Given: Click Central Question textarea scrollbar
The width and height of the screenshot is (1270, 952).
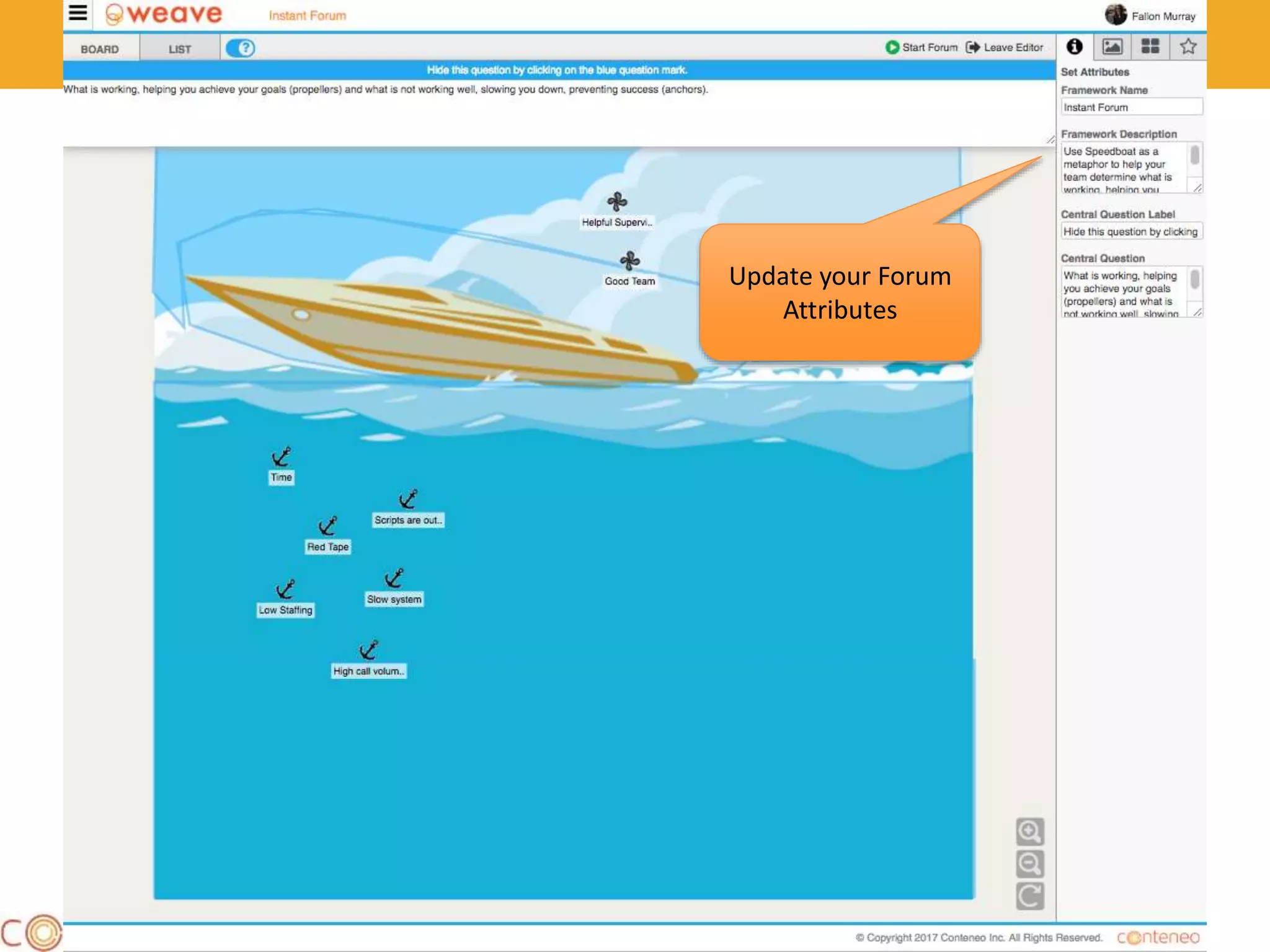Looking at the screenshot, I should click(1195, 280).
